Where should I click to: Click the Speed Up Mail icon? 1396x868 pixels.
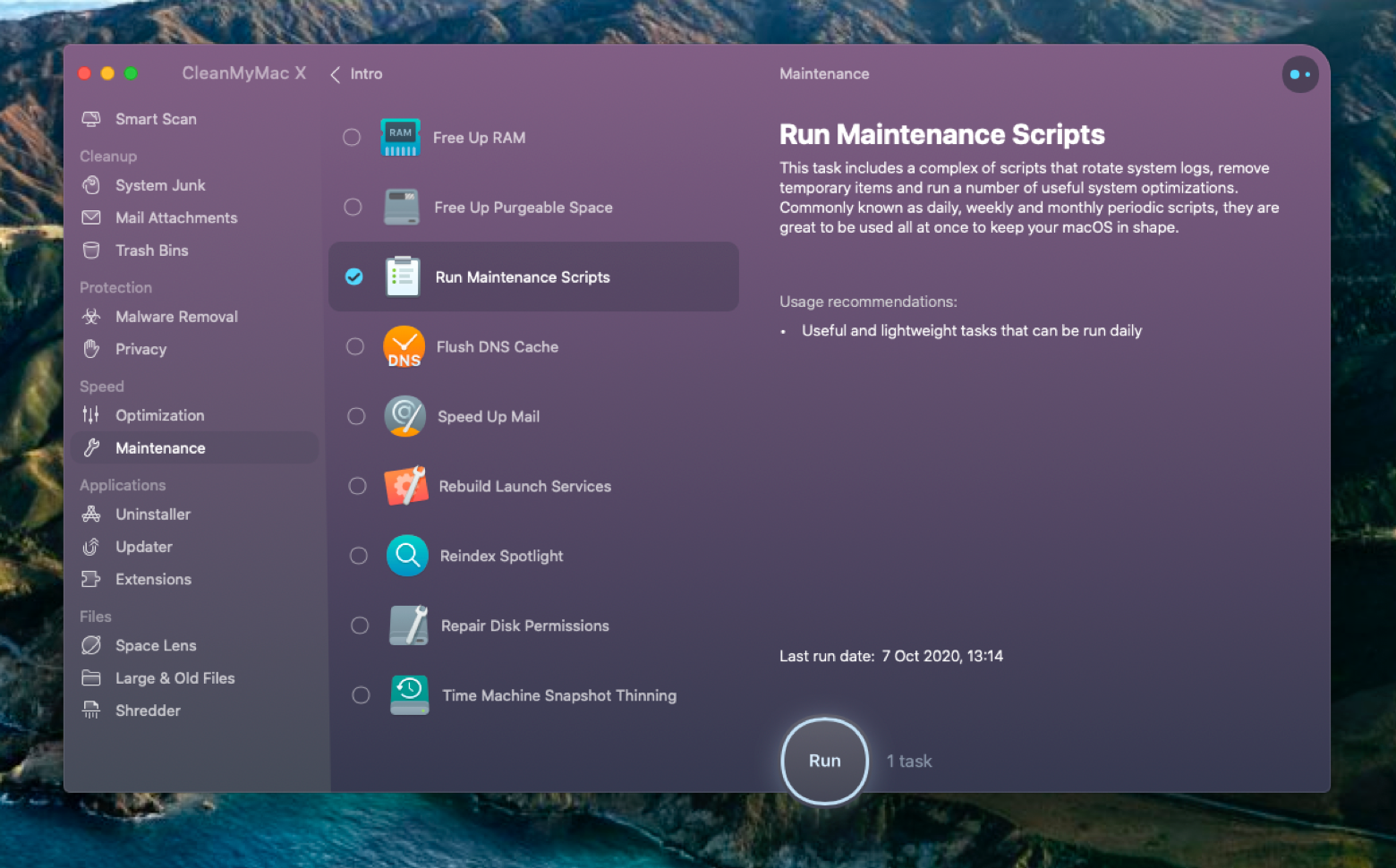(404, 416)
